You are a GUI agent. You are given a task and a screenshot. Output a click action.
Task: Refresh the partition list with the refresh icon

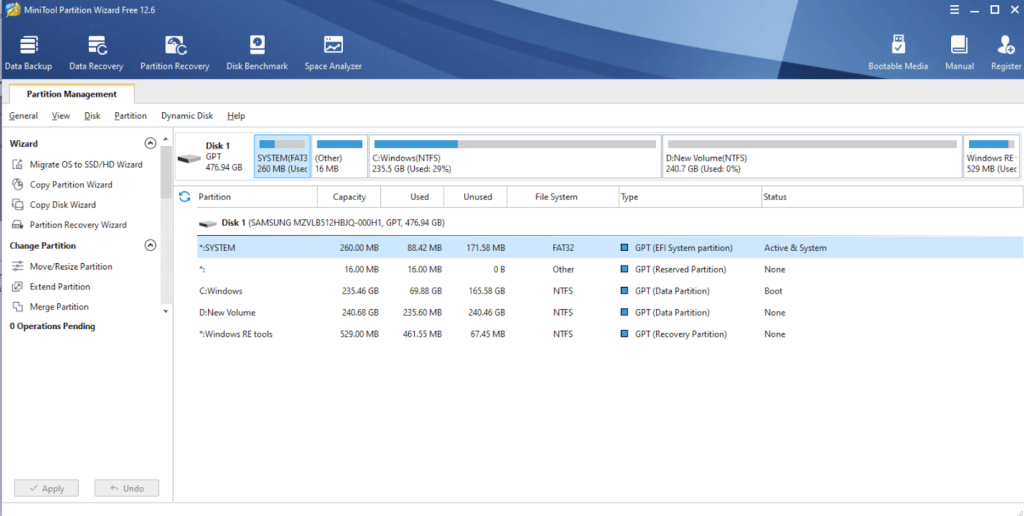click(185, 197)
